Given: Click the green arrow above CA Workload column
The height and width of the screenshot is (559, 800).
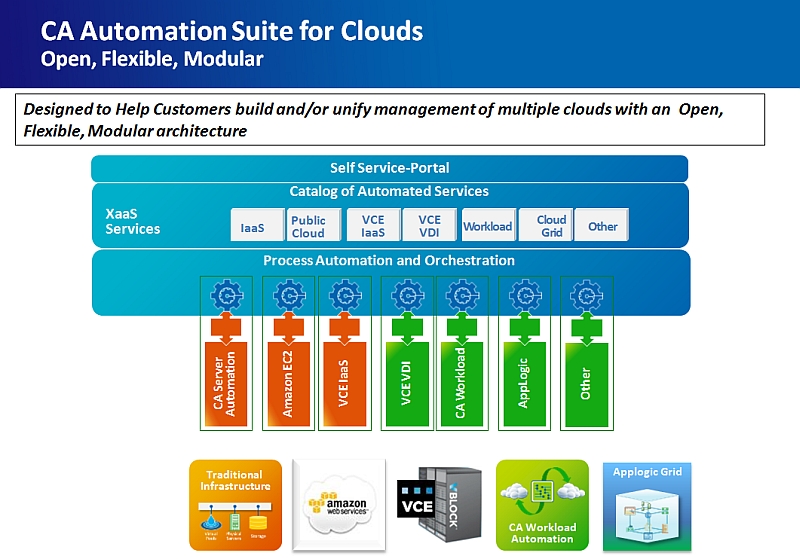Looking at the screenshot, I should pos(462,327).
